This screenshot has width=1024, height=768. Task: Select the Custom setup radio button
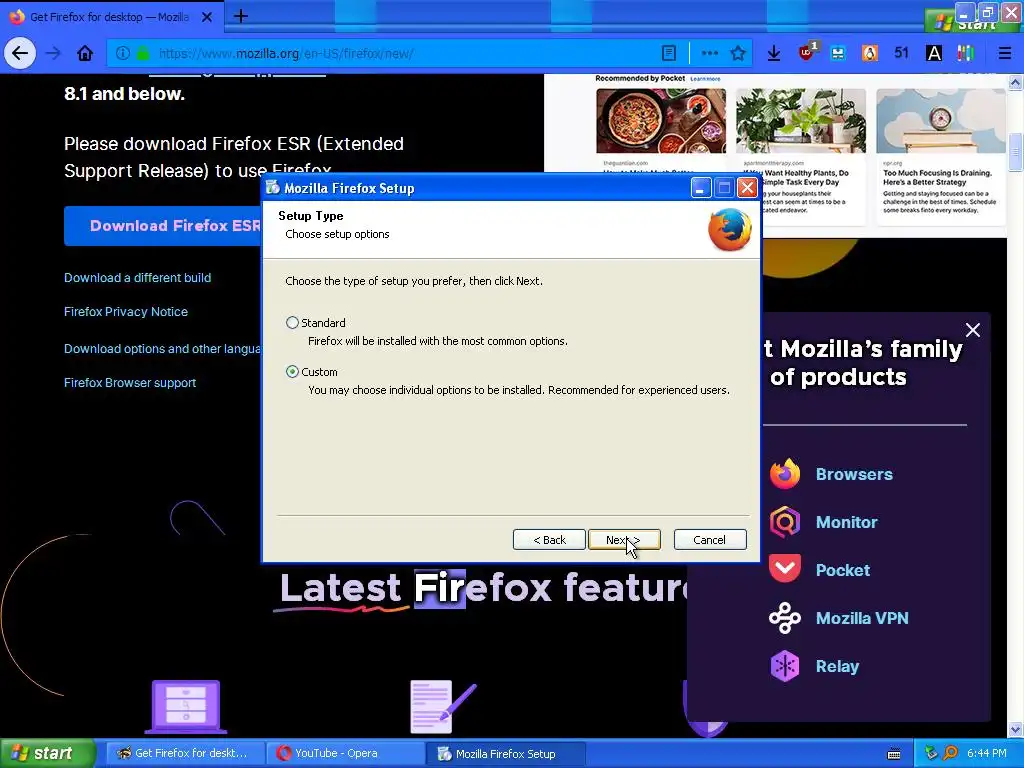[x=292, y=372]
